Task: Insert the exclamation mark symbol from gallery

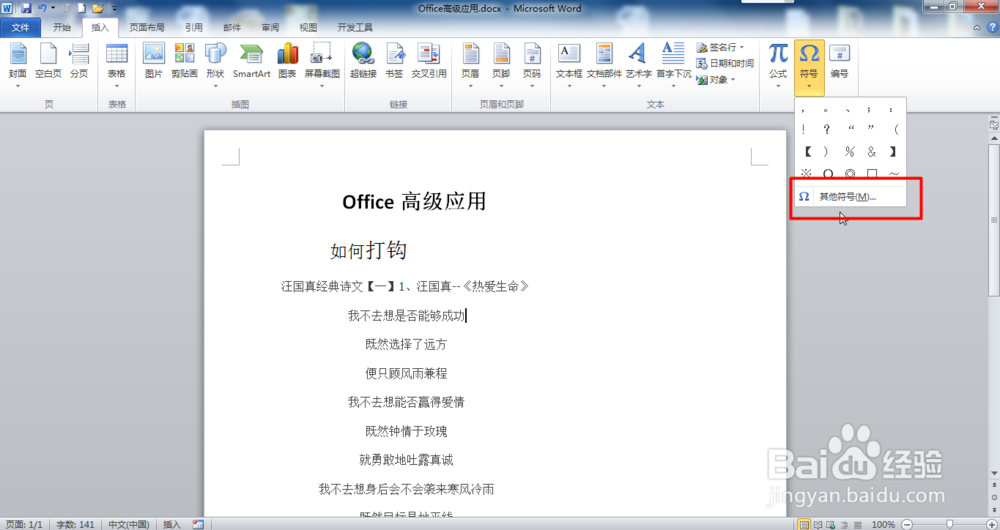Action: [x=804, y=129]
